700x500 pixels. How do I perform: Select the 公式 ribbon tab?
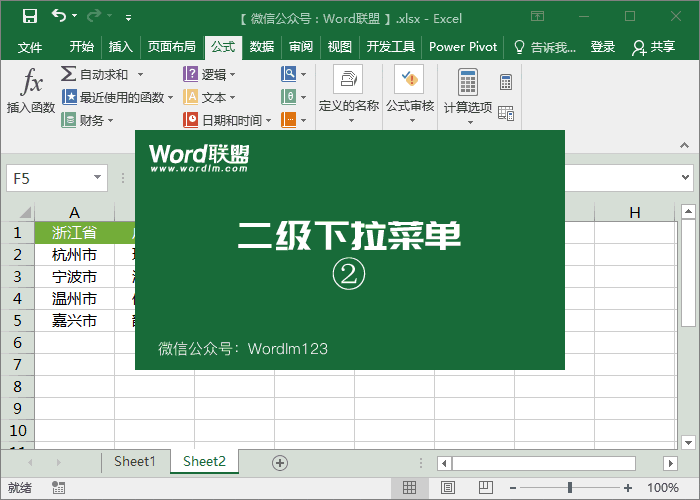[x=223, y=46]
